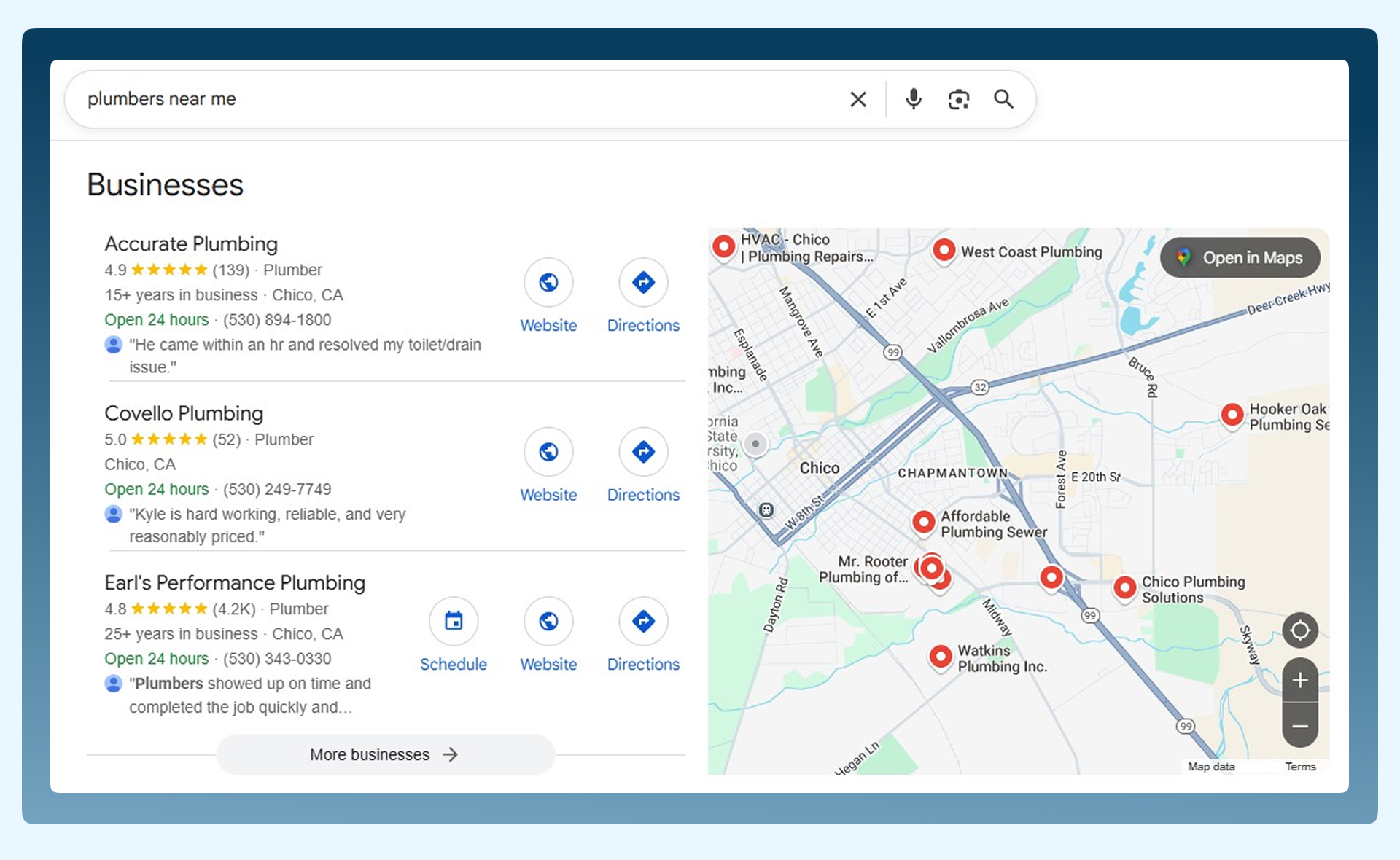Click the gray university marker on the map

[755, 444]
